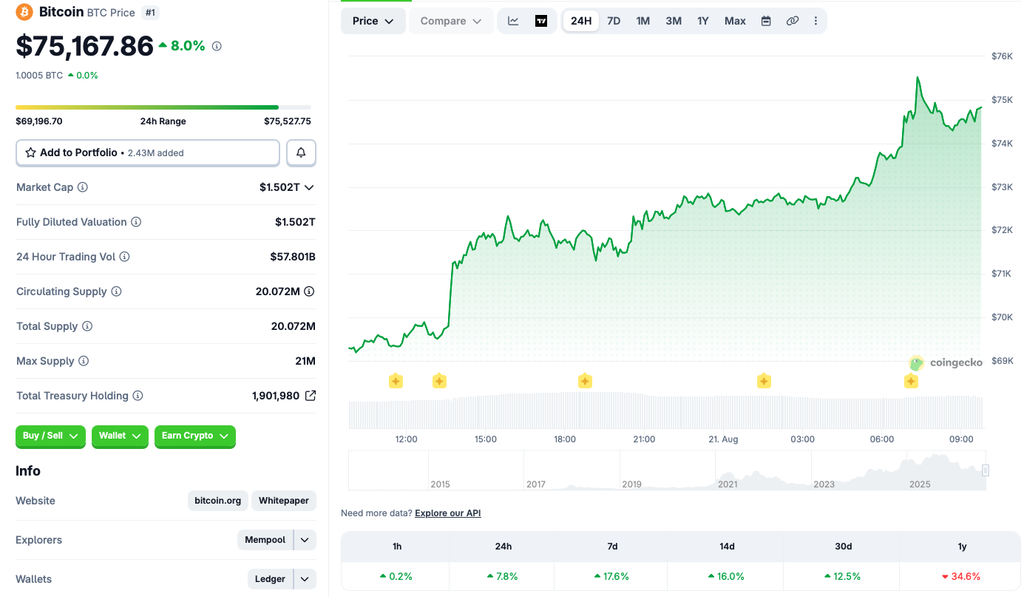Open the info icon next to 20.072M circulating value
Viewport: 1024px width, 597px height.
coord(310,291)
